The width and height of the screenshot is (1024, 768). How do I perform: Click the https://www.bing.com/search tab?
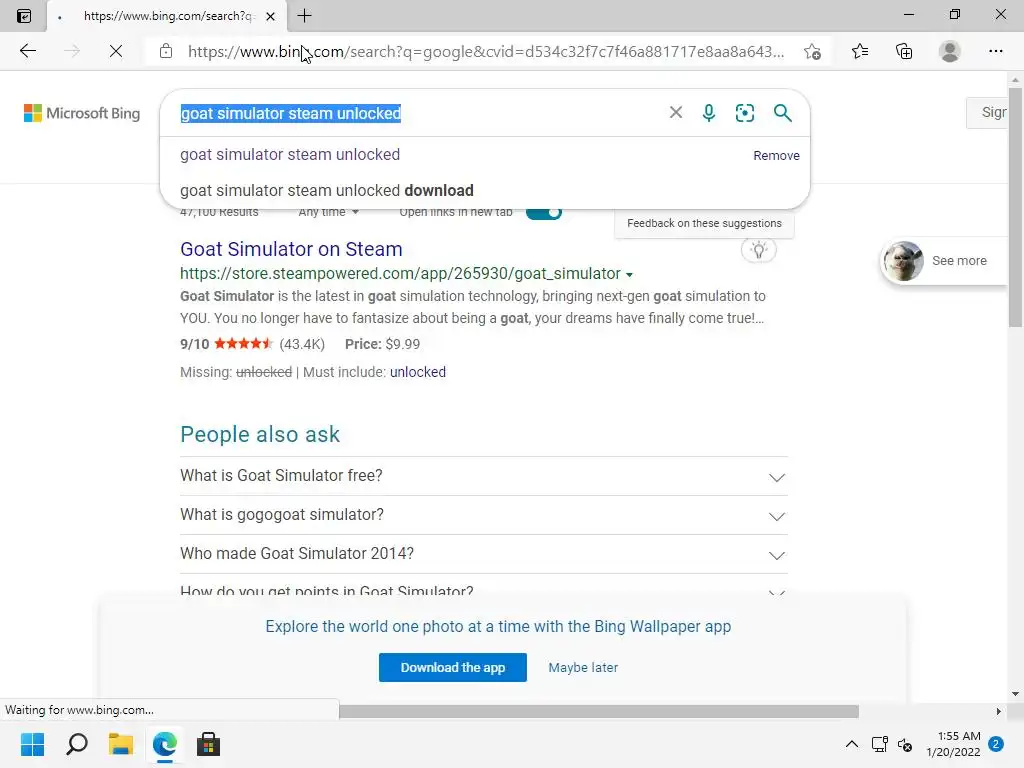coord(167,16)
